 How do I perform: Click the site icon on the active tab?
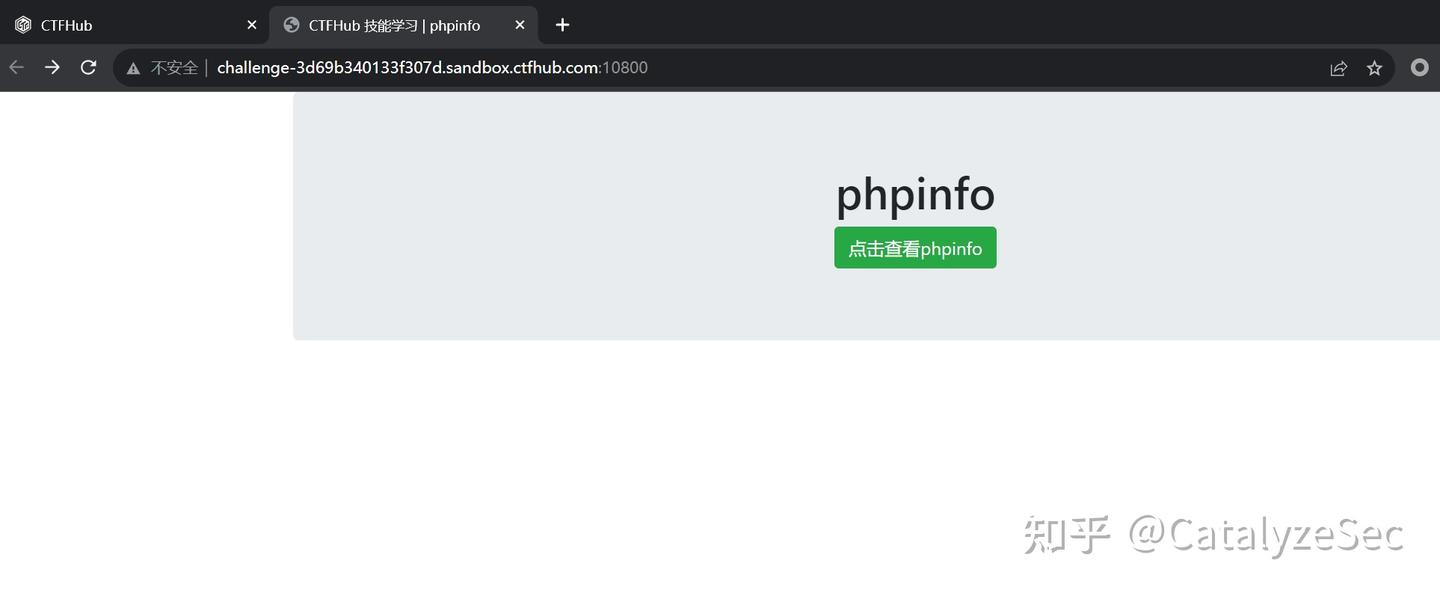pyautogui.click(x=290, y=25)
